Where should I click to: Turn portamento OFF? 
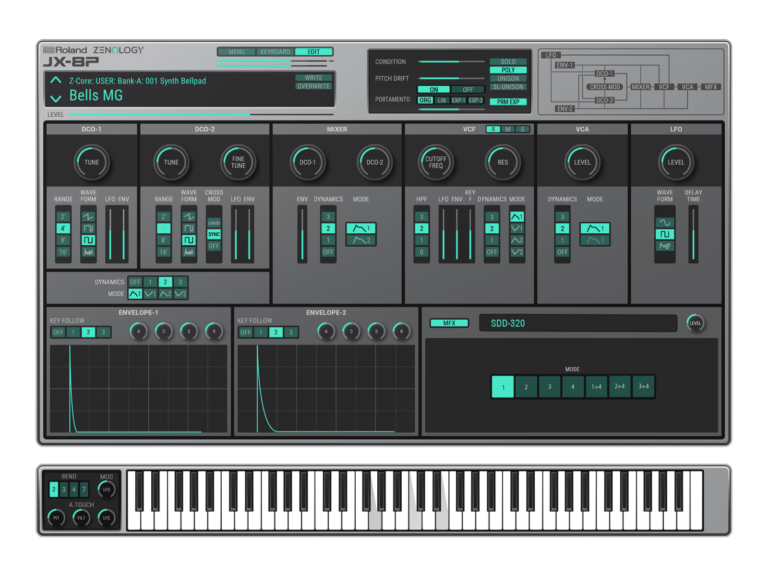(x=468, y=90)
